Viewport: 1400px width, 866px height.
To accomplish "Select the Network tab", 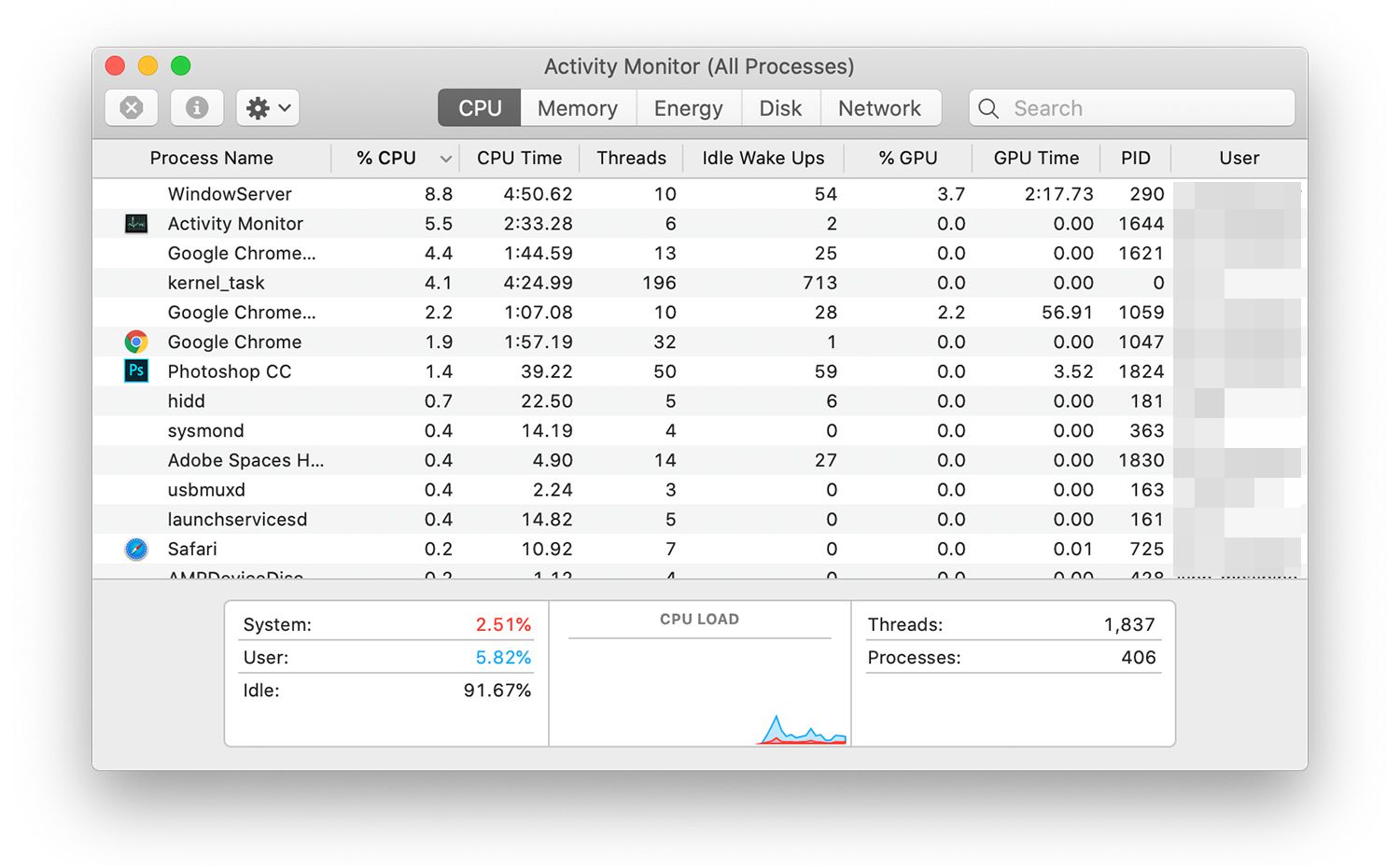I will (880, 107).
